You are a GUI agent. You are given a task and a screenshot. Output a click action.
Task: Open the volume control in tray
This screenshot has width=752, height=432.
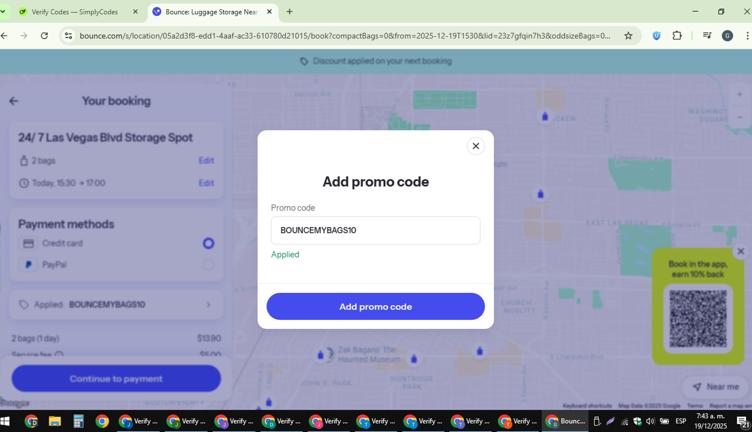(x=650, y=421)
